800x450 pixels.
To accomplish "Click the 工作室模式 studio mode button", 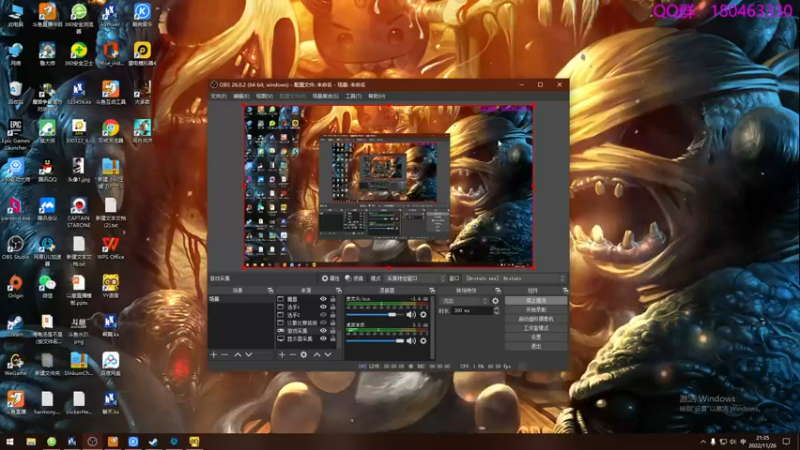I will point(536,328).
